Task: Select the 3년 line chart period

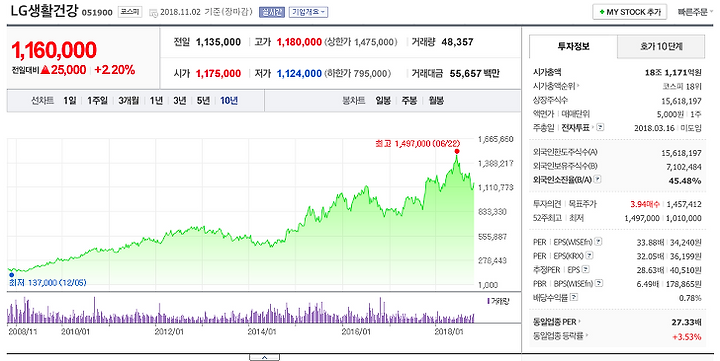Action: click(x=180, y=101)
